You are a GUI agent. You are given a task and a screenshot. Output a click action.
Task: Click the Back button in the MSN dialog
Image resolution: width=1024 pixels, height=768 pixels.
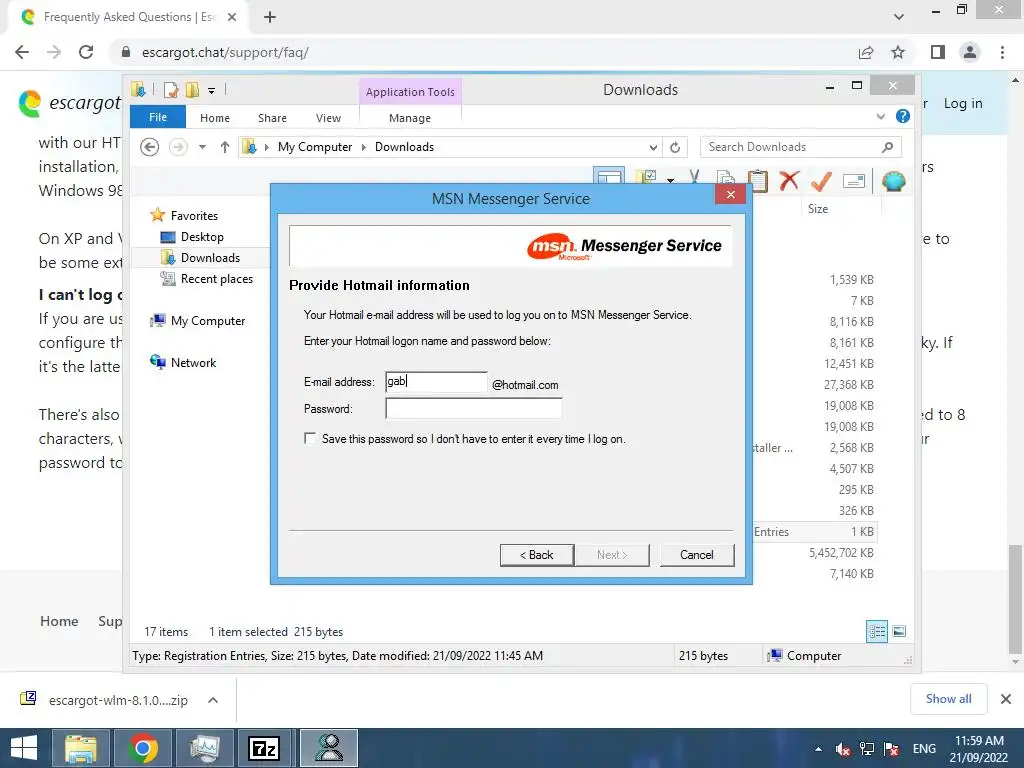point(537,554)
